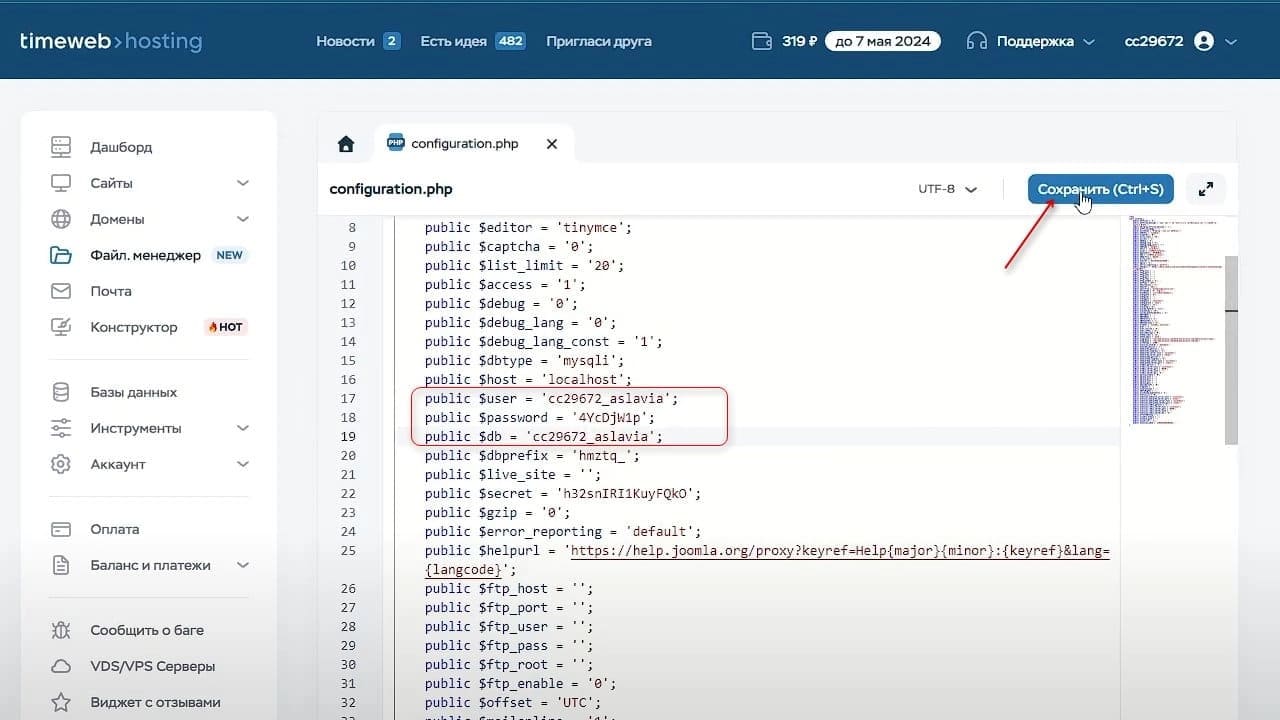Open the Пригласи друга link
The height and width of the screenshot is (720, 1280).
point(599,41)
